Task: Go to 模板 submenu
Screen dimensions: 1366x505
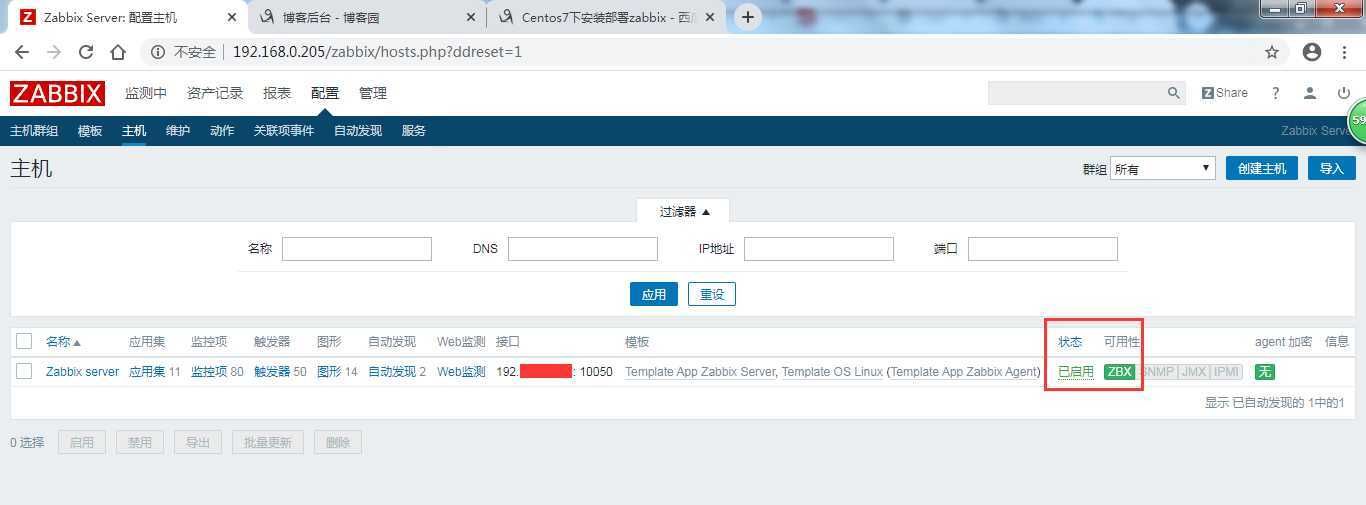Action: (x=90, y=131)
